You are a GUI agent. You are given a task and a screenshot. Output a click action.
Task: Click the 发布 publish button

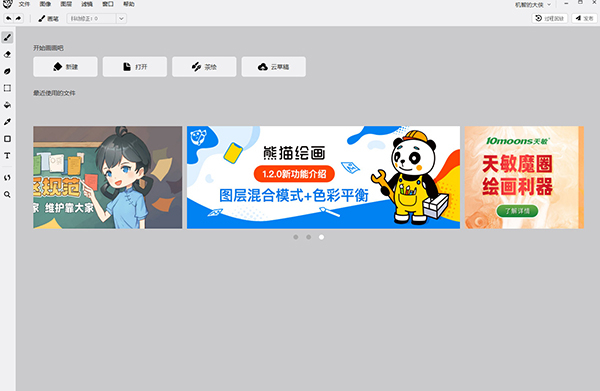coord(584,18)
